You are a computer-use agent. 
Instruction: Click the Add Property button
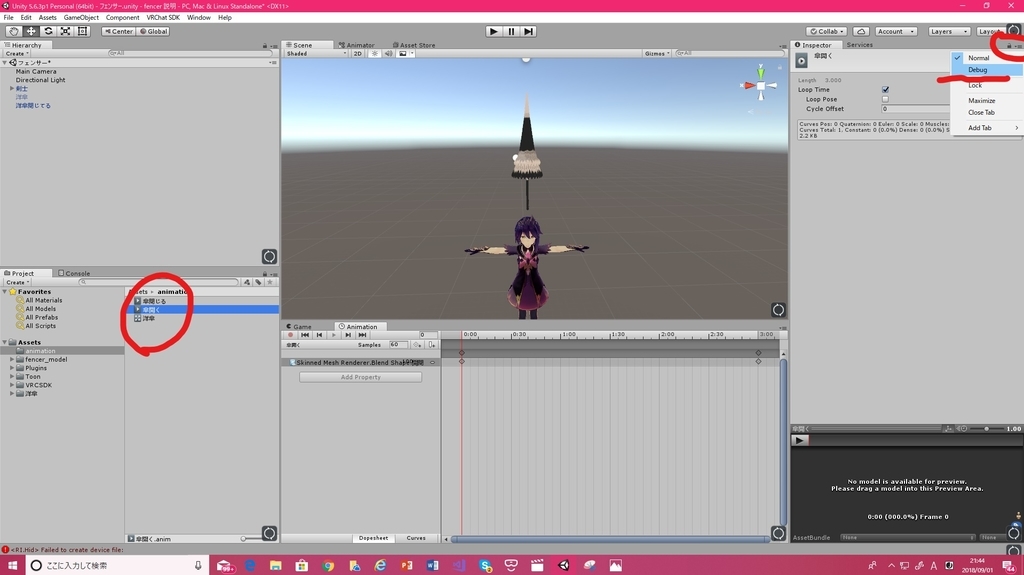point(360,377)
